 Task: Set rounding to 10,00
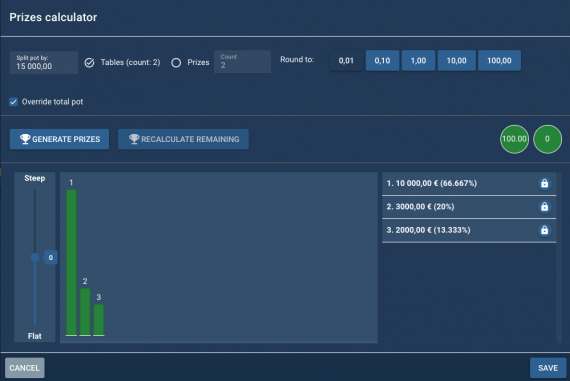[456, 61]
